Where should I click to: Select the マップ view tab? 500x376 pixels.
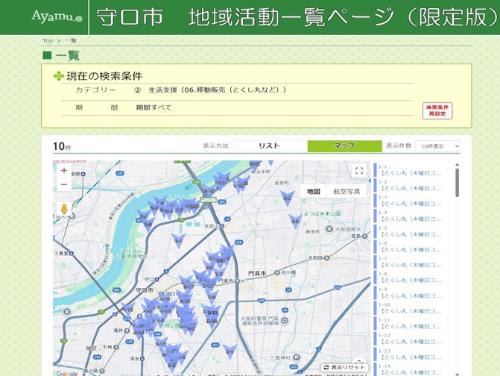(344, 146)
